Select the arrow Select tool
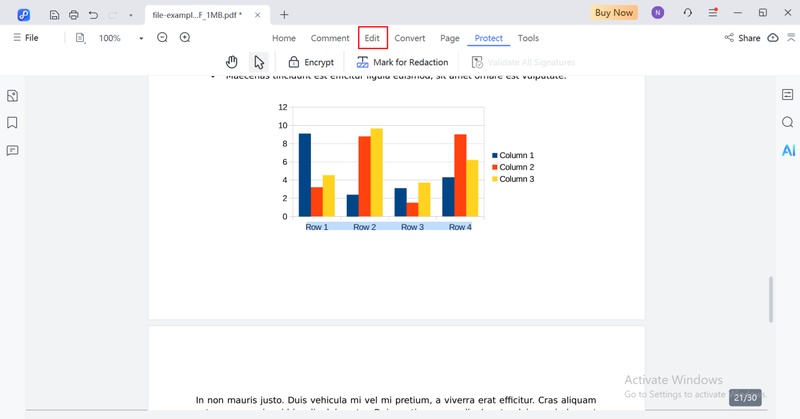This screenshot has width=800, height=419. [259, 62]
